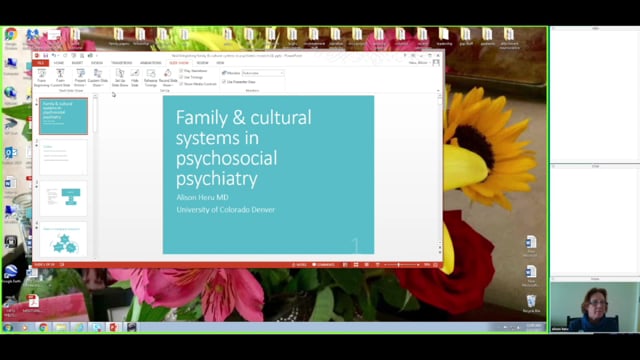Switch to the ANIMATIONS ribbon tab
This screenshot has width=640, height=360.
(151, 63)
